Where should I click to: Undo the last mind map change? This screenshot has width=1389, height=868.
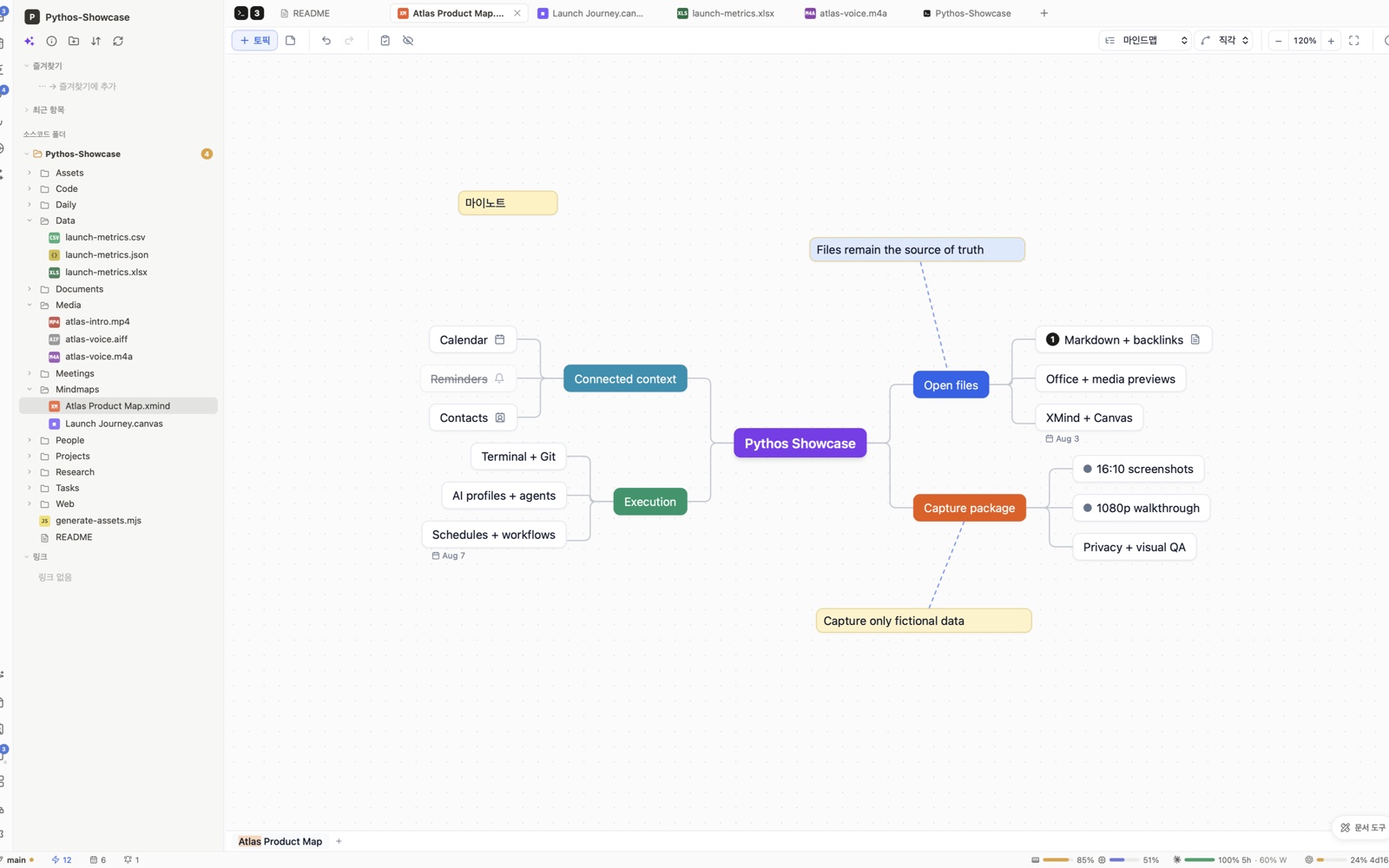[326, 41]
